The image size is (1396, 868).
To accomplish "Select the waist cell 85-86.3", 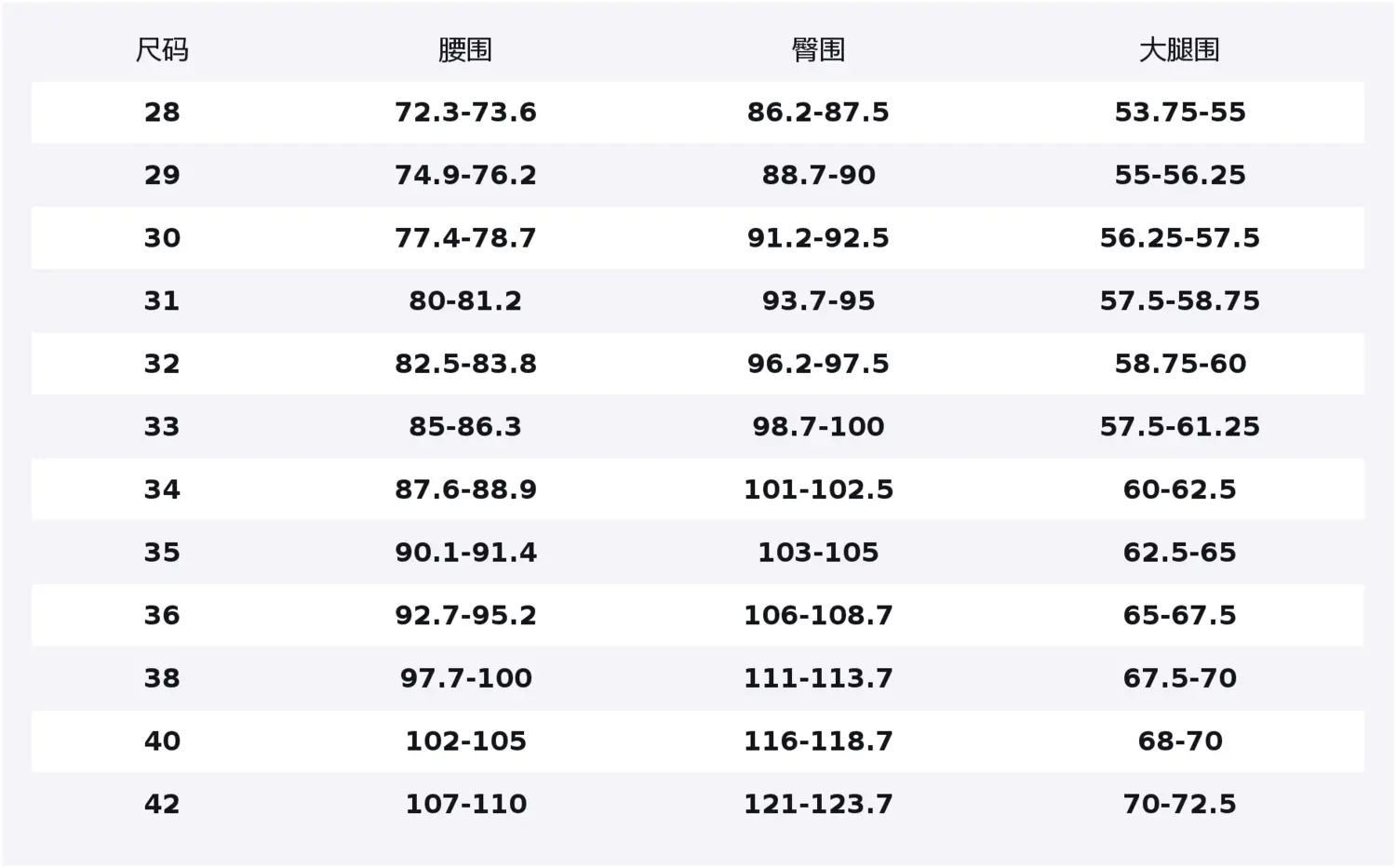I will pyautogui.click(x=465, y=427).
